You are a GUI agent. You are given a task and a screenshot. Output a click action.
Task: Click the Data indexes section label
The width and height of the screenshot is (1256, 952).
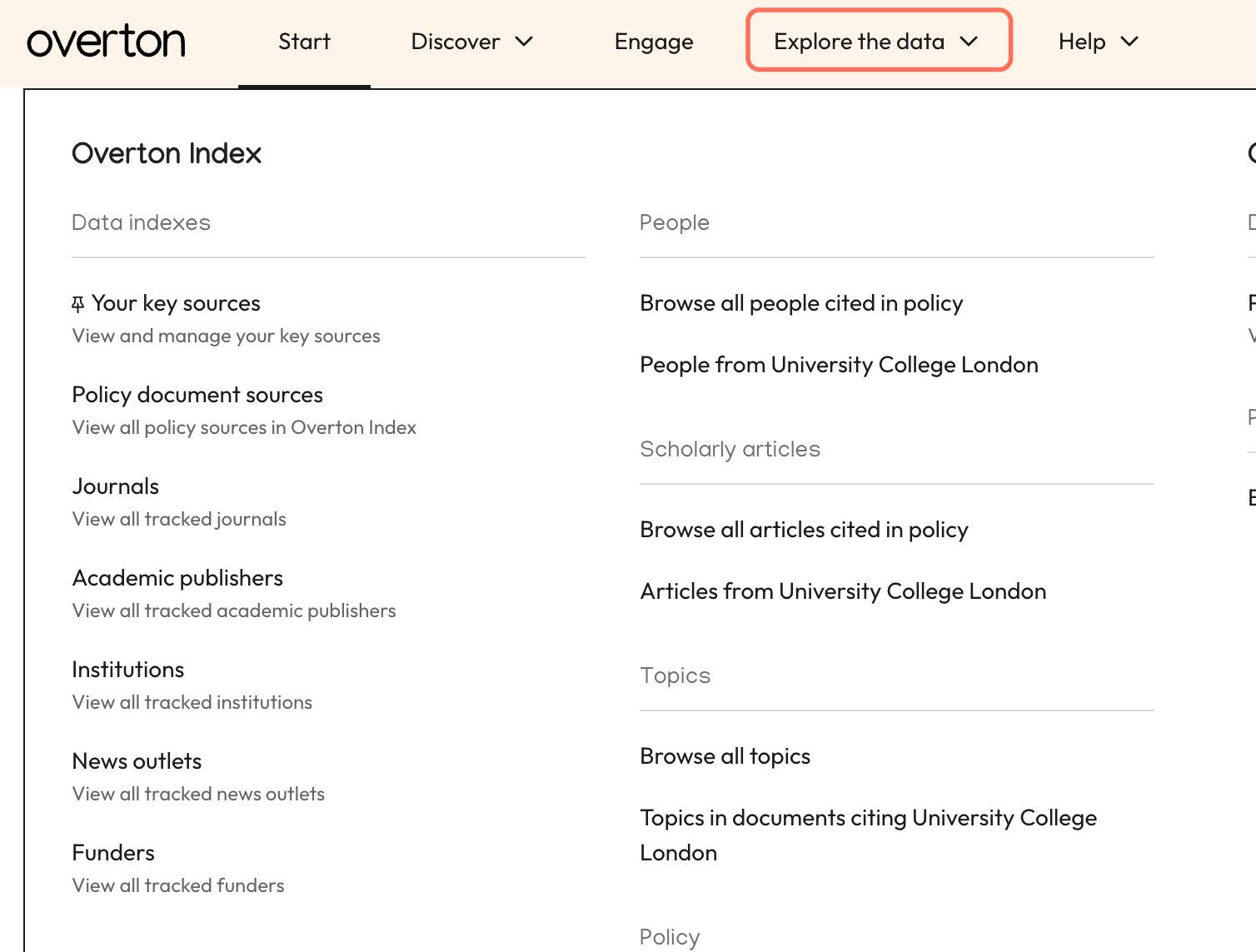[x=141, y=222]
